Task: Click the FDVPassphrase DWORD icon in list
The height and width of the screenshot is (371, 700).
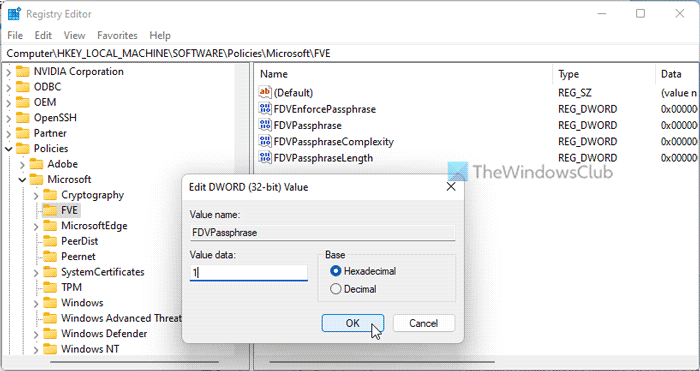Action: pyautogui.click(x=265, y=125)
